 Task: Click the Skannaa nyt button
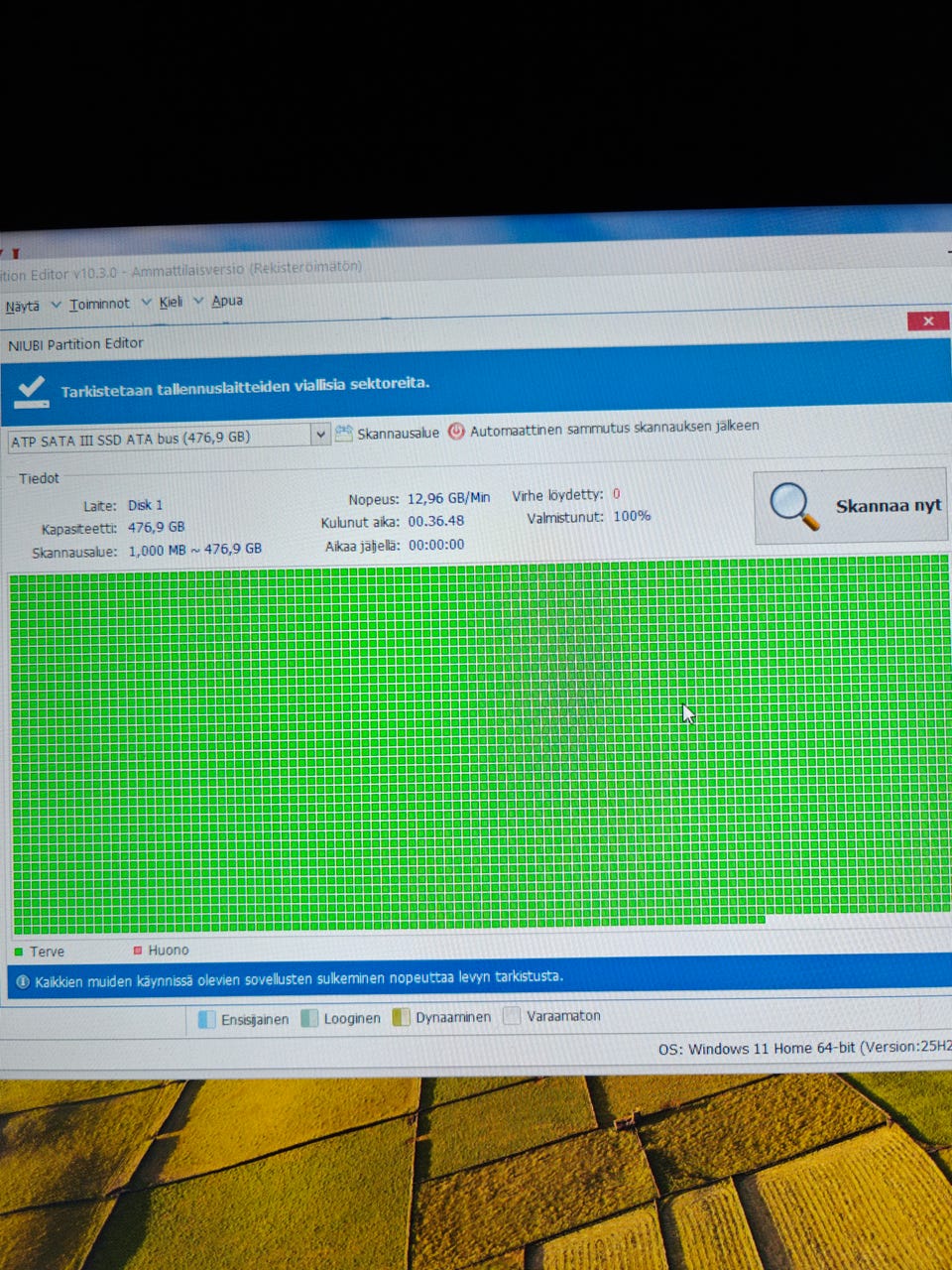point(851,506)
